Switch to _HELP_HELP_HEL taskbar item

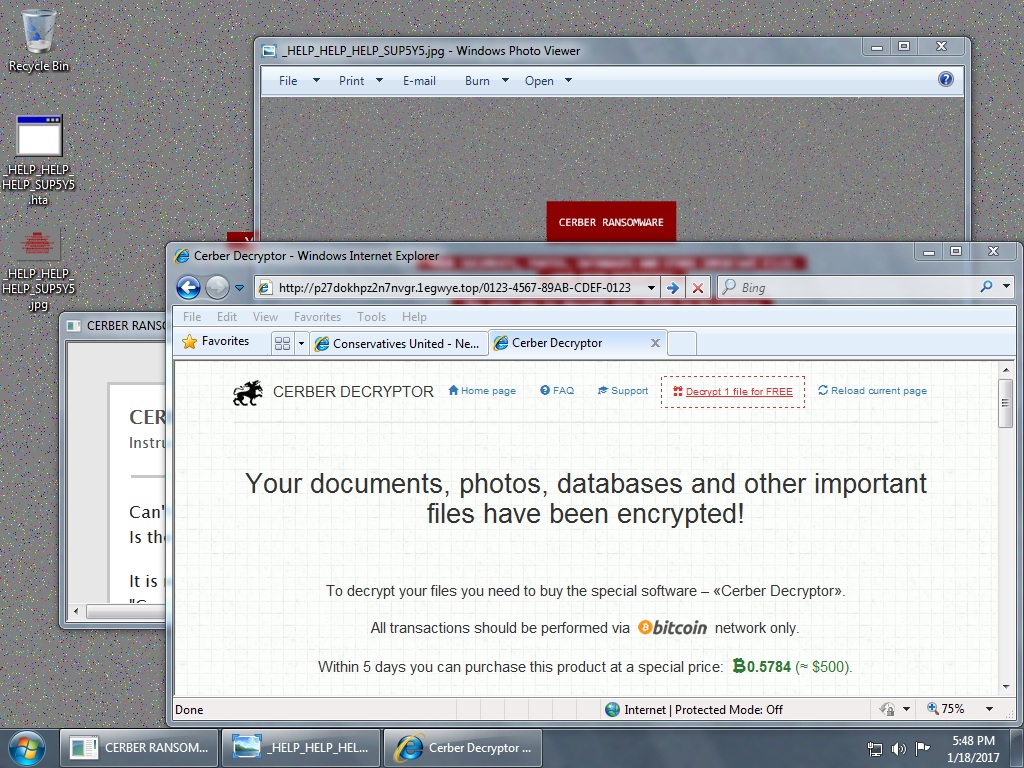[x=300, y=748]
